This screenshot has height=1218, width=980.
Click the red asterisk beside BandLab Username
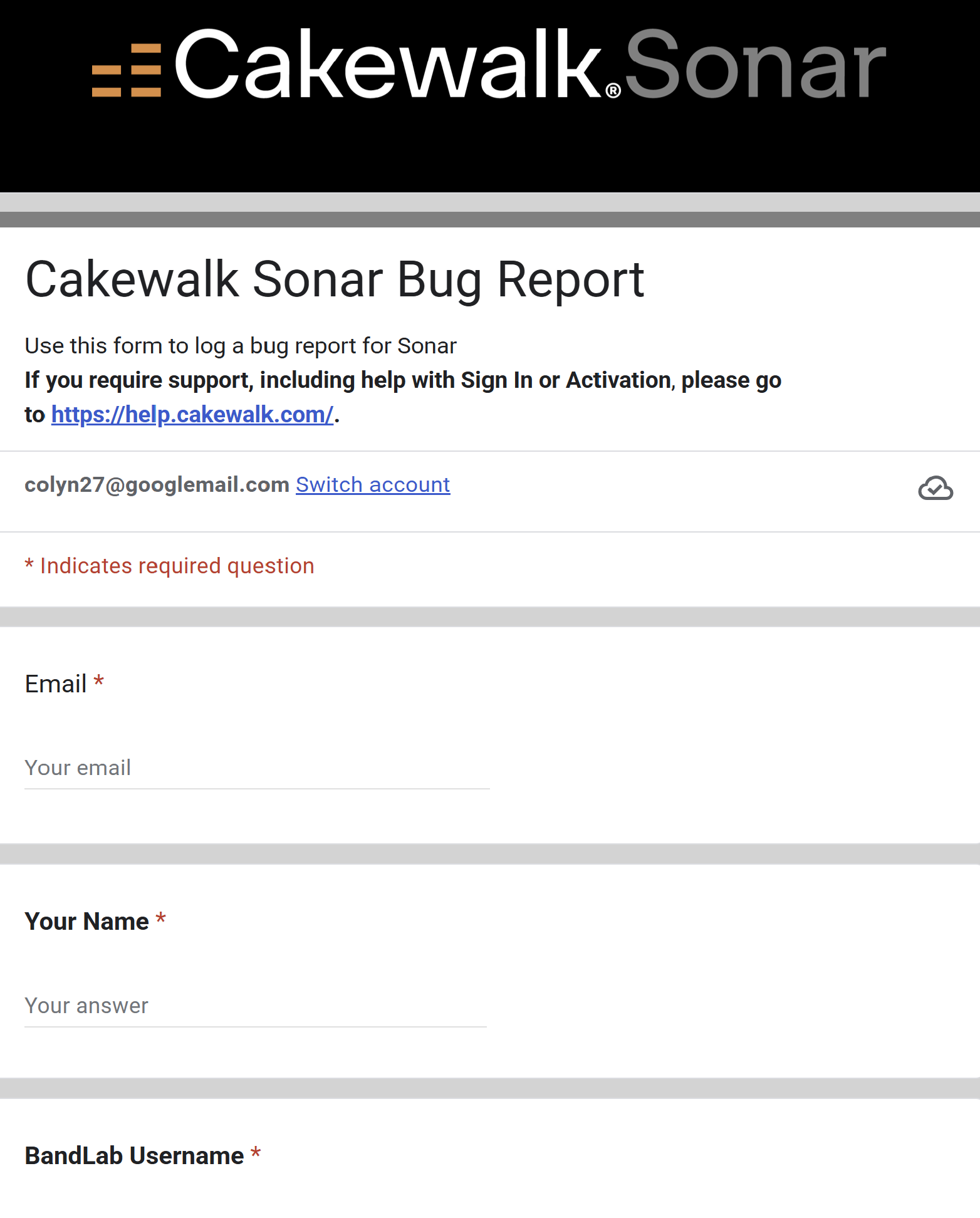coord(256,1153)
